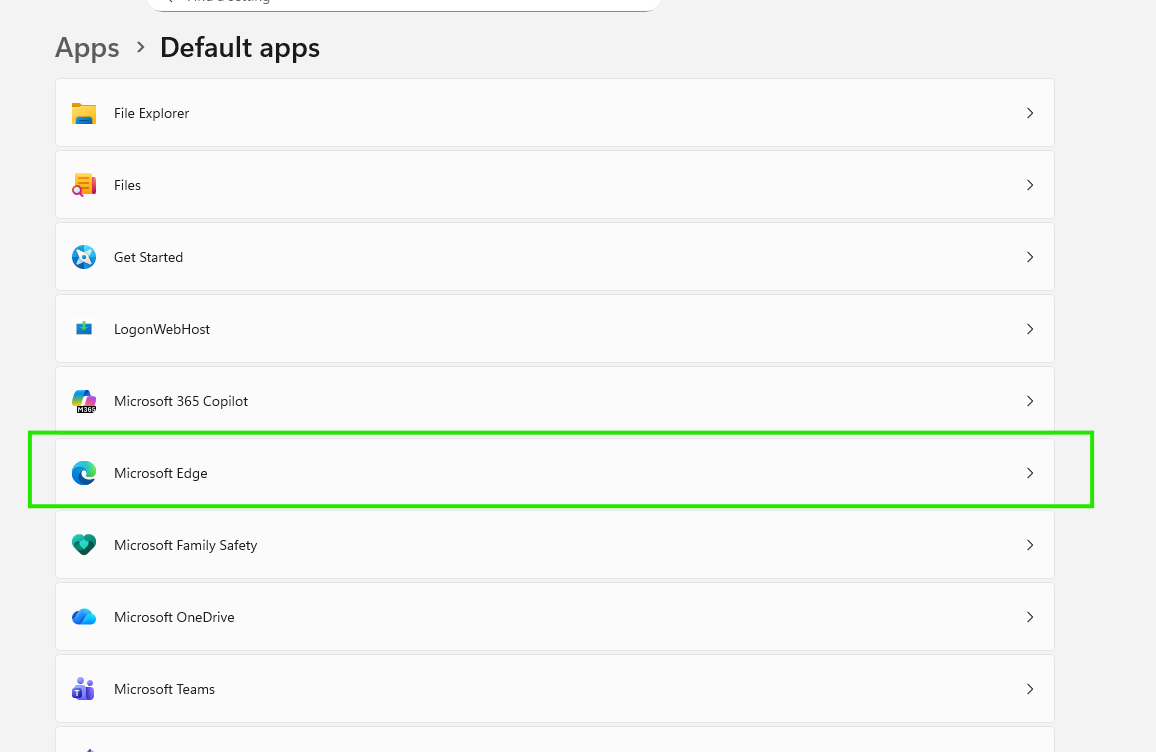Open Microsoft Edge chevron arrow
1156x752 pixels.
point(1030,473)
